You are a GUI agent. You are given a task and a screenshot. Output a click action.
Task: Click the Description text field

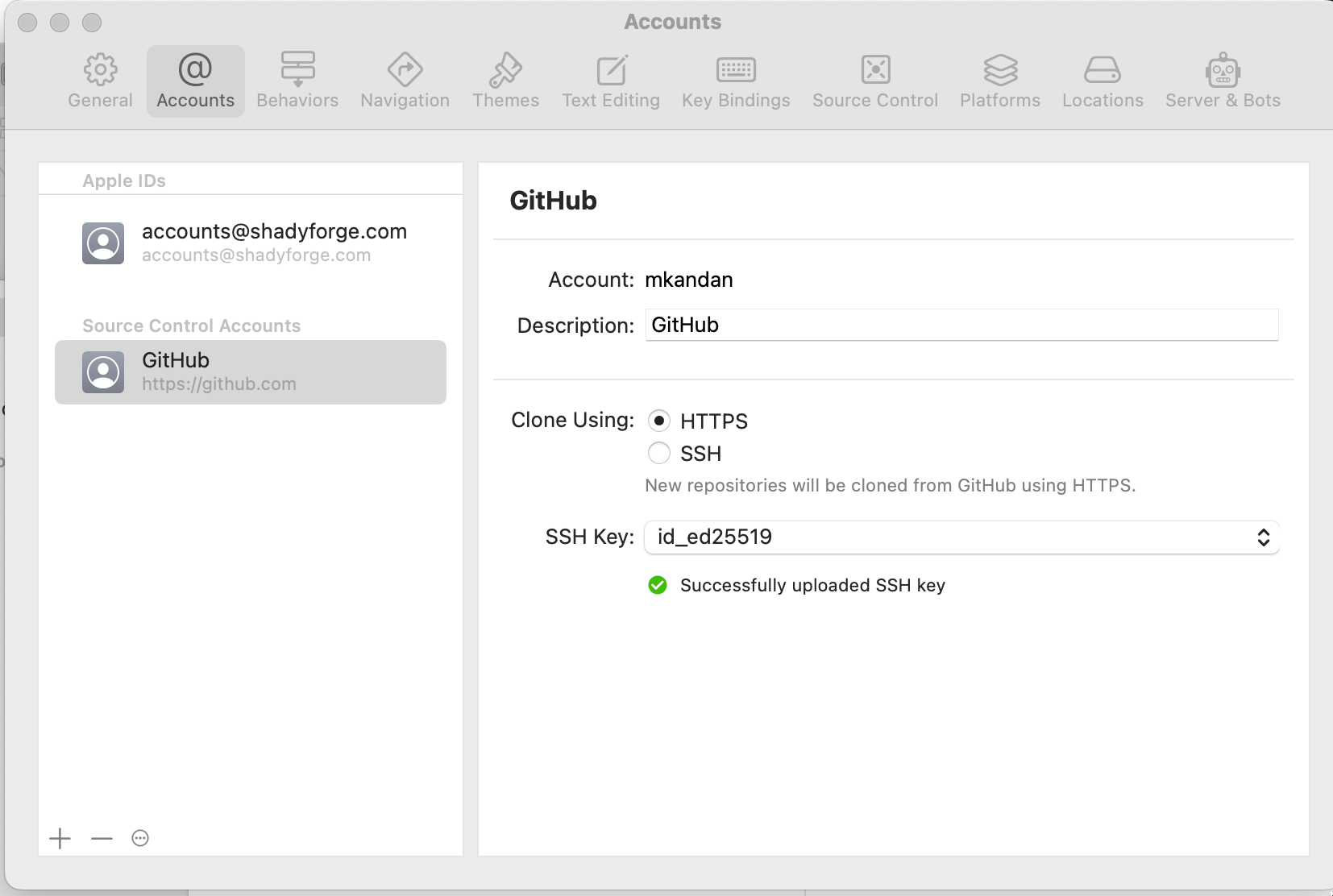click(x=961, y=326)
